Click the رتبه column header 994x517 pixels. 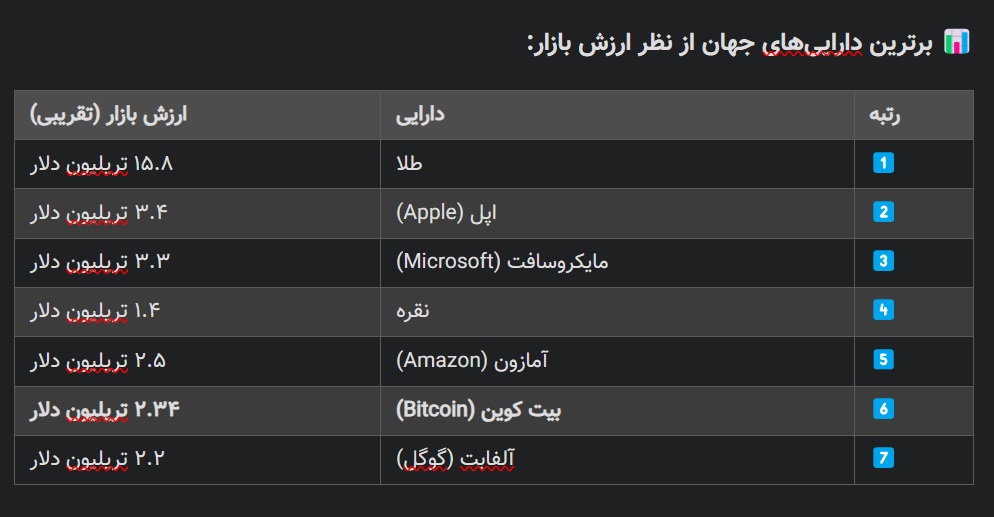click(913, 115)
